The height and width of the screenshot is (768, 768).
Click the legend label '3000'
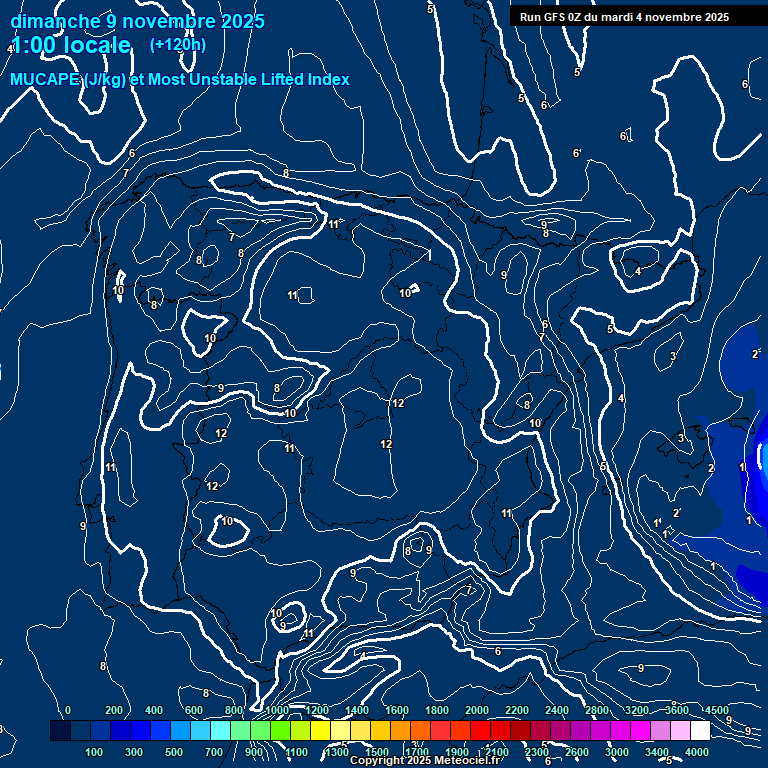pyautogui.click(x=617, y=752)
